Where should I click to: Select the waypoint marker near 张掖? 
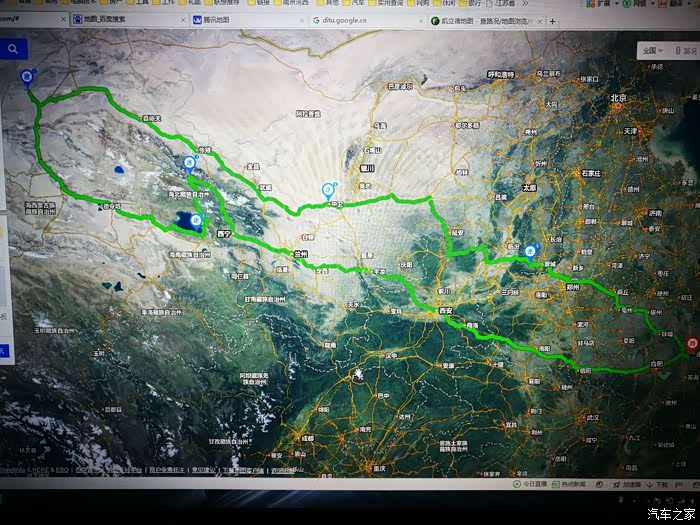pos(190,164)
